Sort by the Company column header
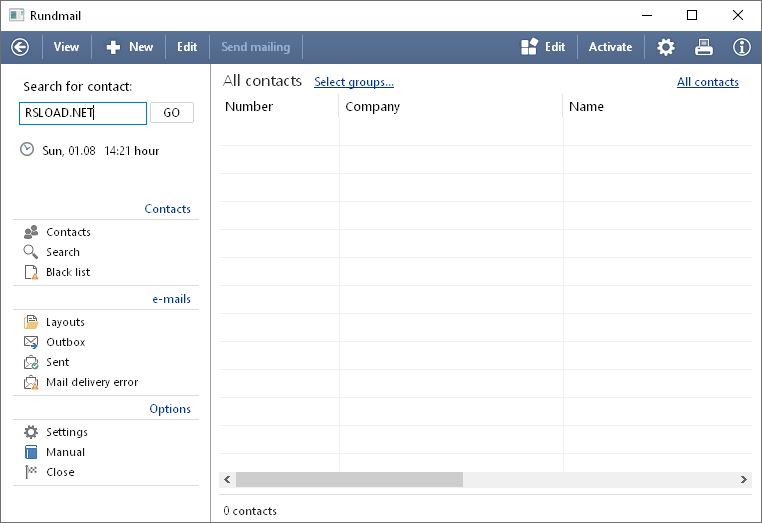762x523 pixels. coord(372,107)
